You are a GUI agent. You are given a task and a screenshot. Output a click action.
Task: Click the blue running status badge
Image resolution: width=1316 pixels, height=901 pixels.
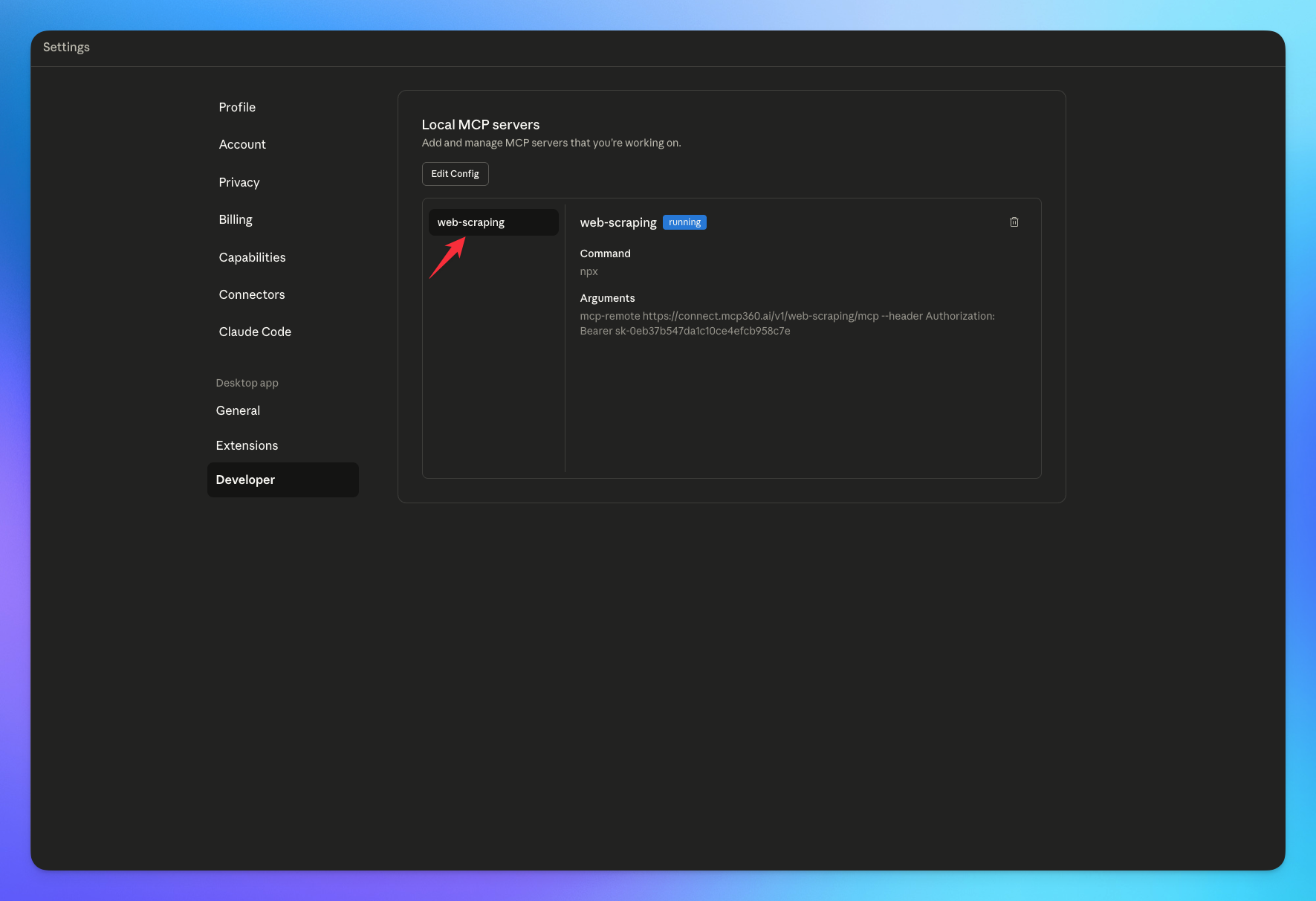pos(684,222)
